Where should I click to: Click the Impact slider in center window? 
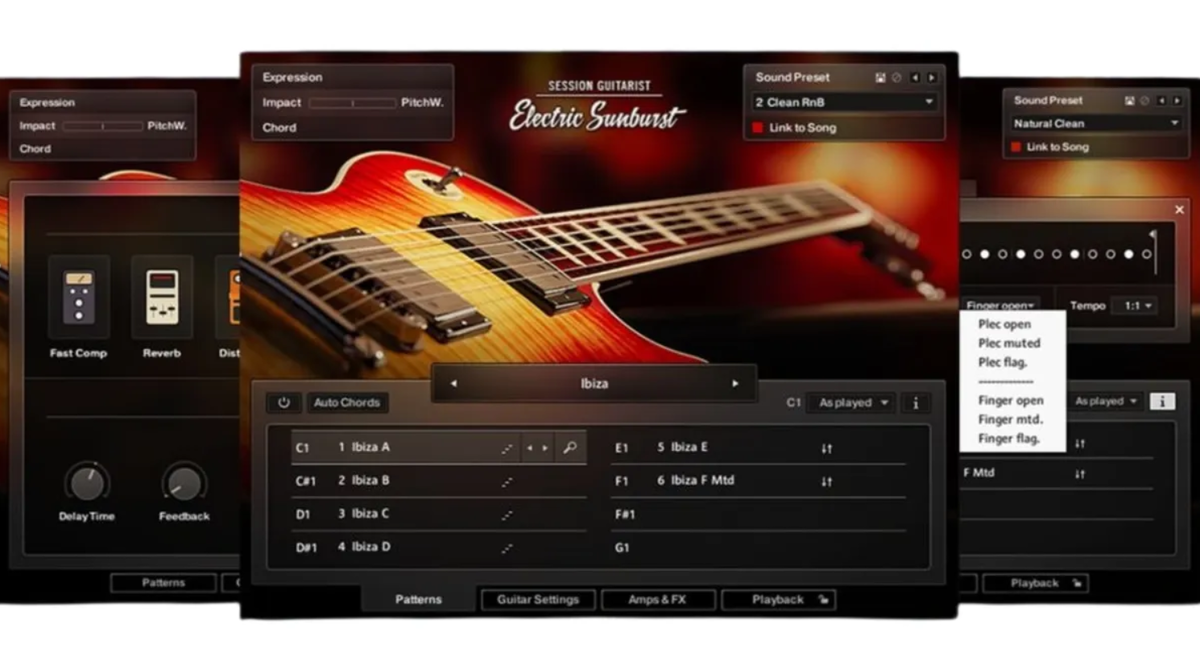click(352, 103)
